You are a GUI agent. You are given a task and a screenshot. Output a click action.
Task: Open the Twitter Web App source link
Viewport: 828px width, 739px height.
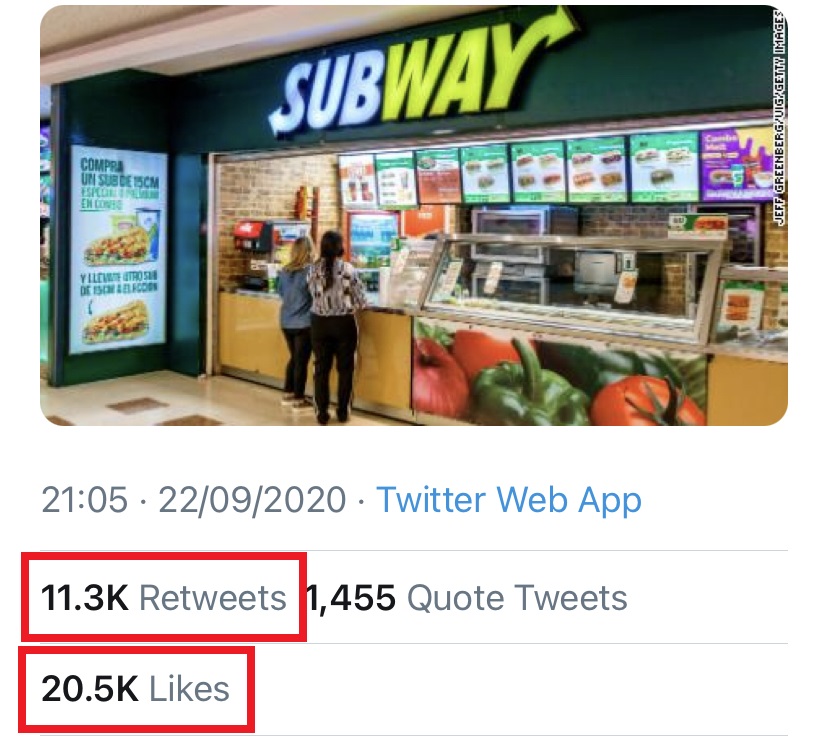(508, 499)
